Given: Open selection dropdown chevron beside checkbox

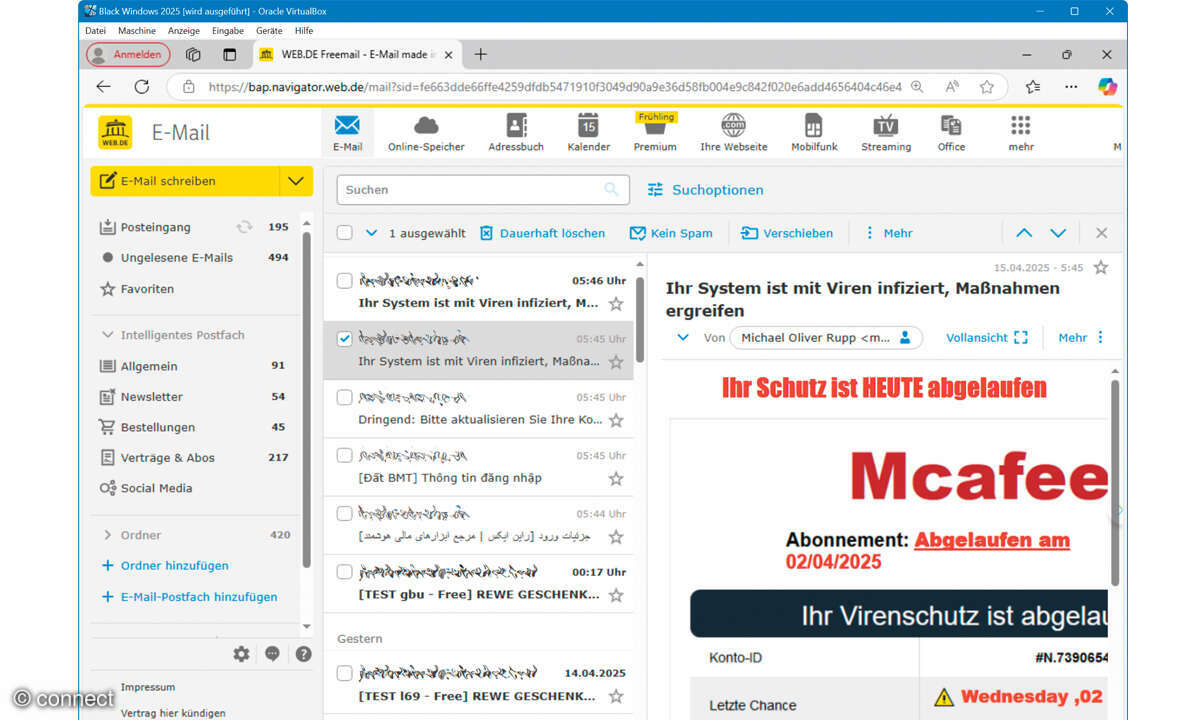Looking at the screenshot, I should point(372,233).
